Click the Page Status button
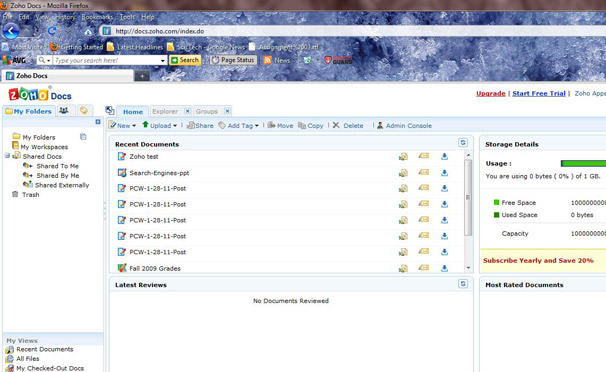This screenshot has width=606, height=372. [x=233, y=60]
